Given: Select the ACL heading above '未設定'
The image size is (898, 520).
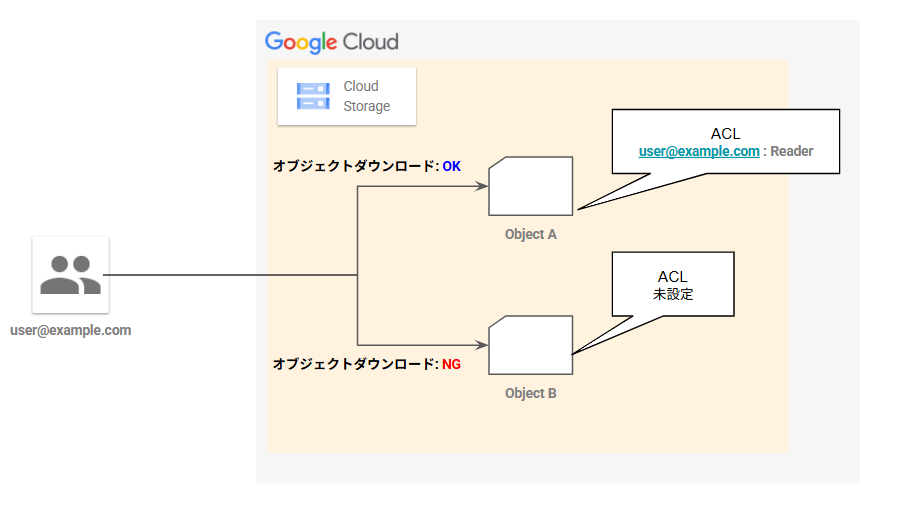Looking at the screenshot, I should [673, 277].
